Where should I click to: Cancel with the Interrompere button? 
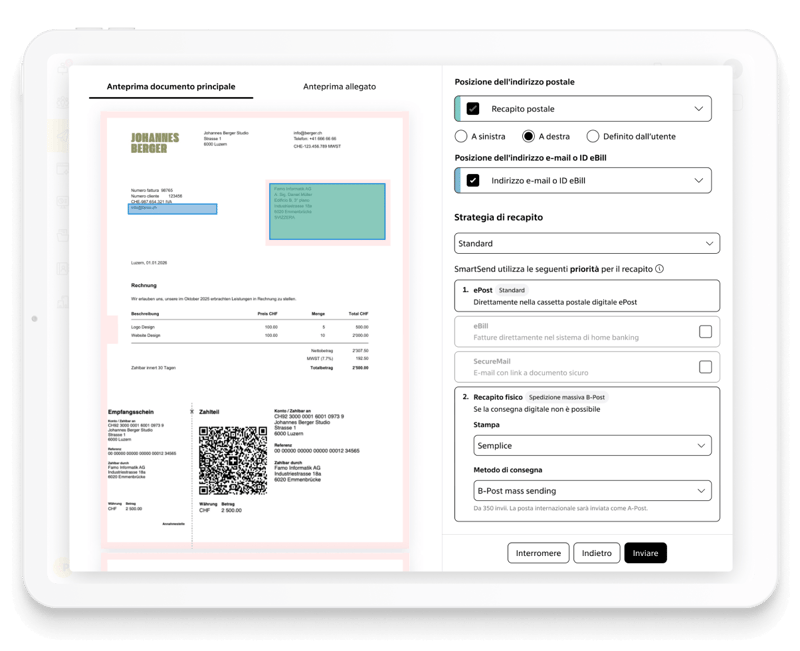pos(537,551)
